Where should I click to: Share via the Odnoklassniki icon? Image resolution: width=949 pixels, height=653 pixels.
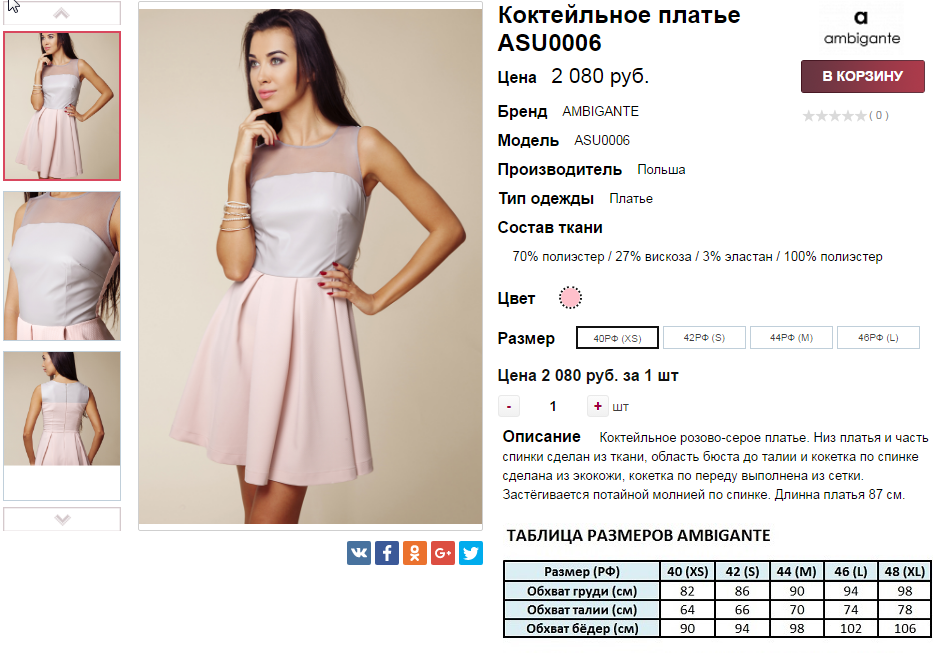[415, 553]
